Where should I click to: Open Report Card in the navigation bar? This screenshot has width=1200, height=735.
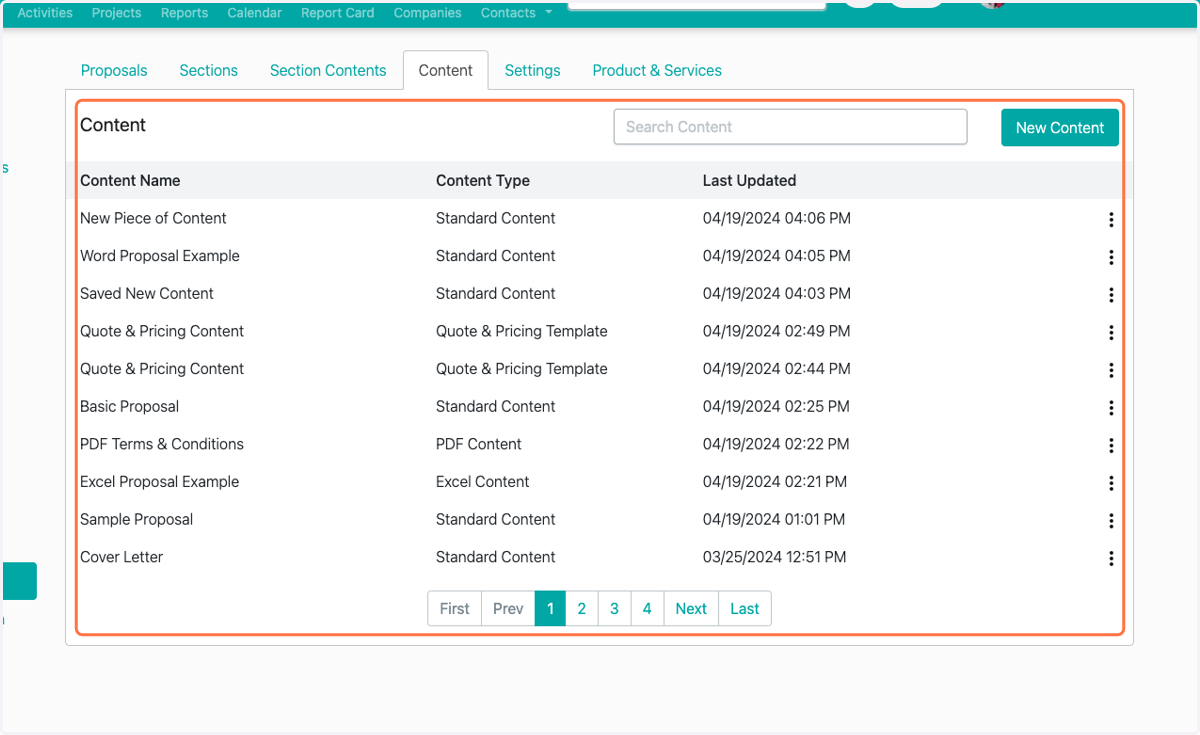click(x=337, y=13)
